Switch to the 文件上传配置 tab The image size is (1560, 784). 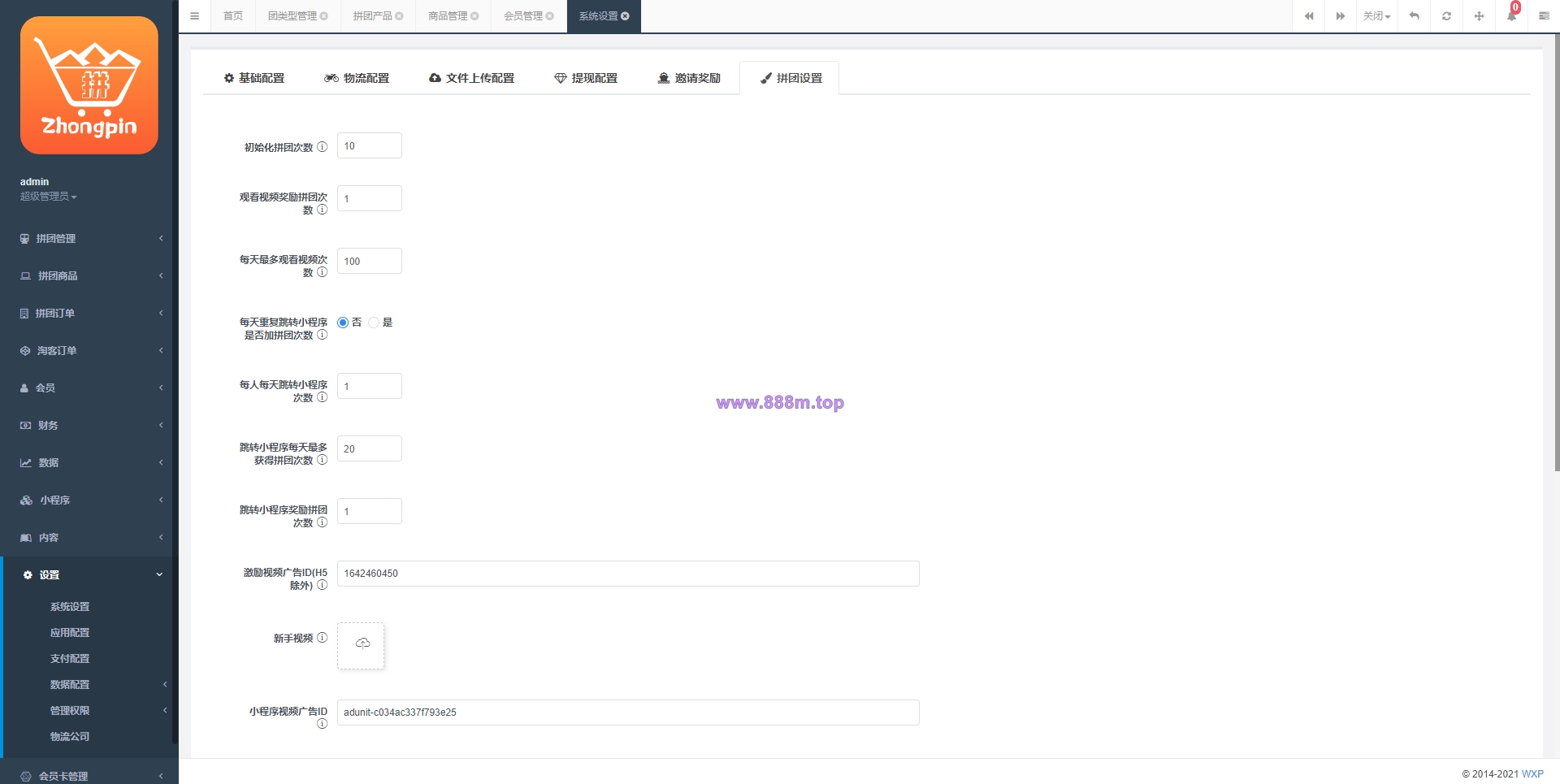pos(472,78)
